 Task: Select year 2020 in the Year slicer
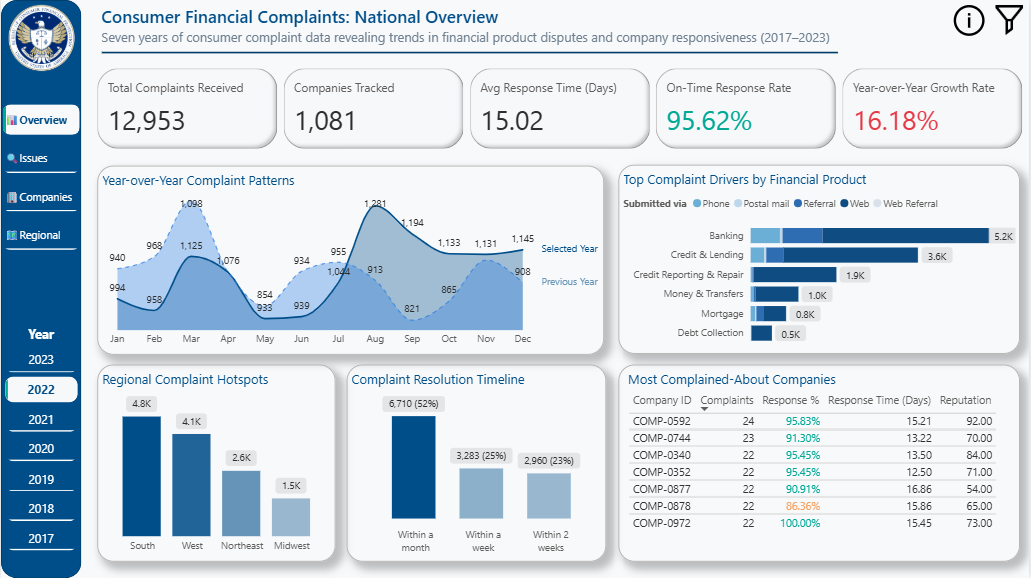coord(41,448)
